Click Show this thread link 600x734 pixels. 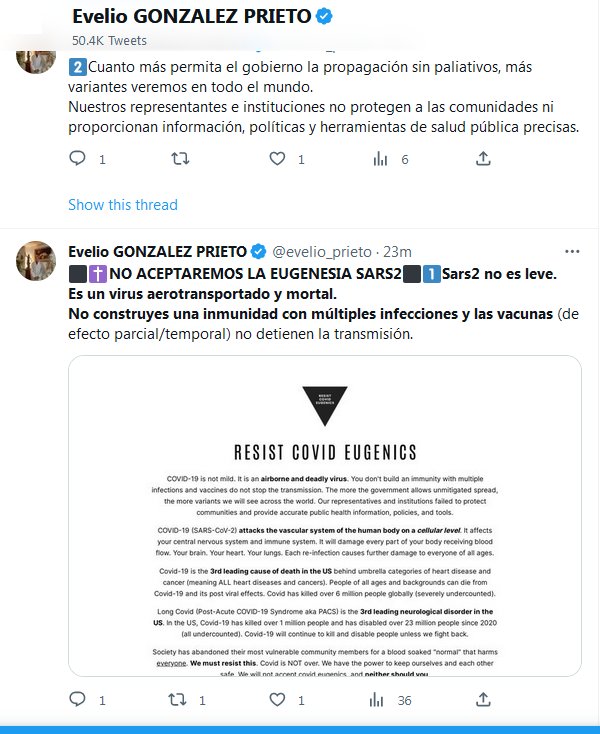123,205
